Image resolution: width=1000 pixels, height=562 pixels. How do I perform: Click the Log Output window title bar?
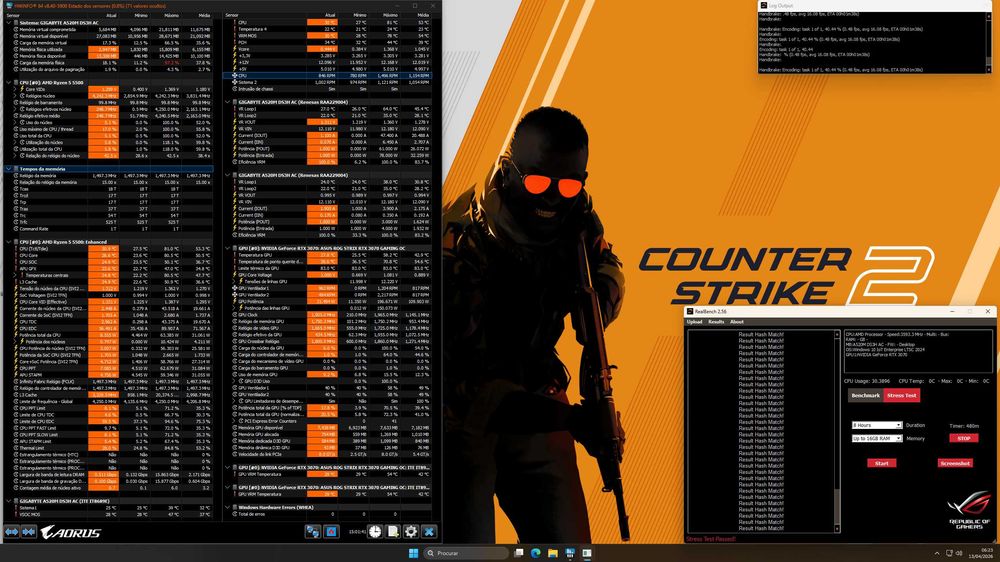[x=874, y=5]
